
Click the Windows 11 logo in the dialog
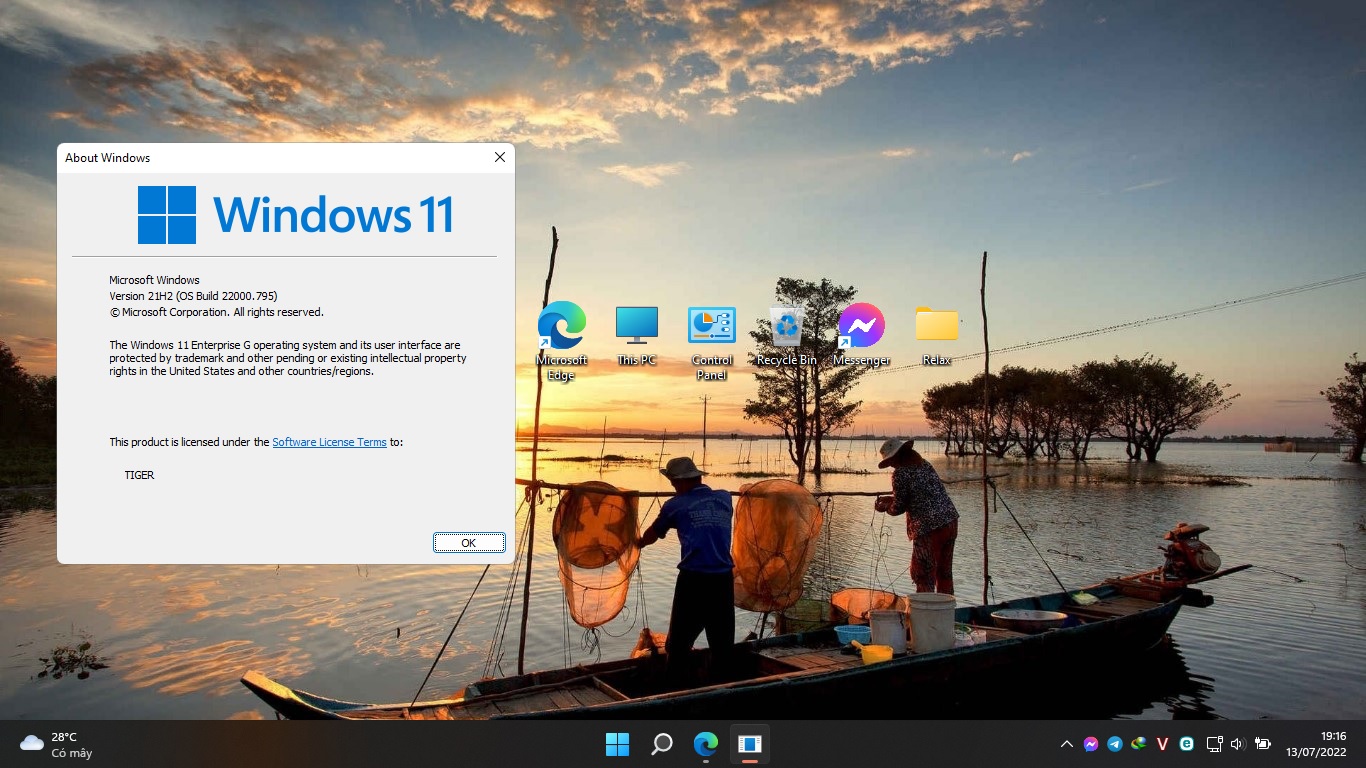296,214
